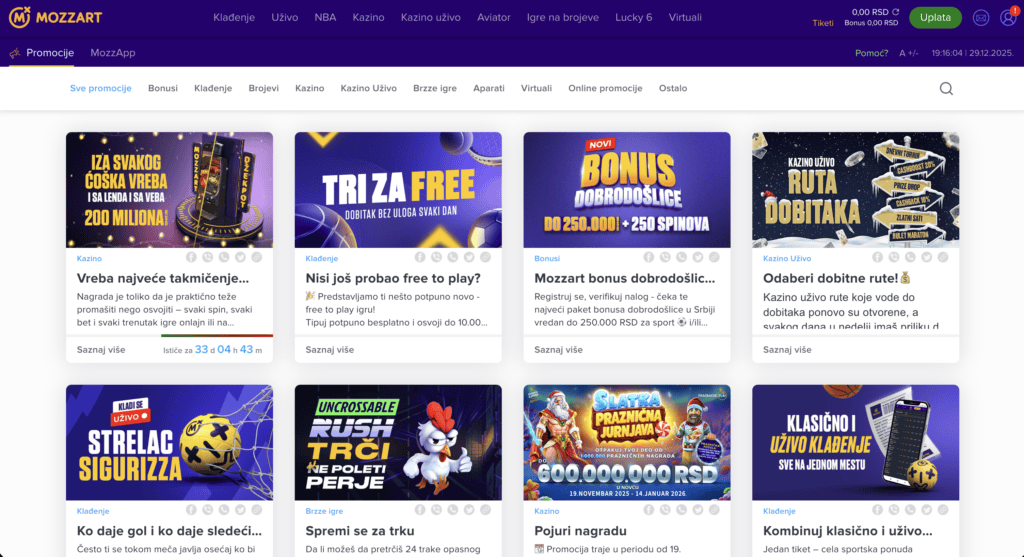The image size is (1024, 557).
Task: Refresh the RSD account balance
Action: (x=895, y=12)
